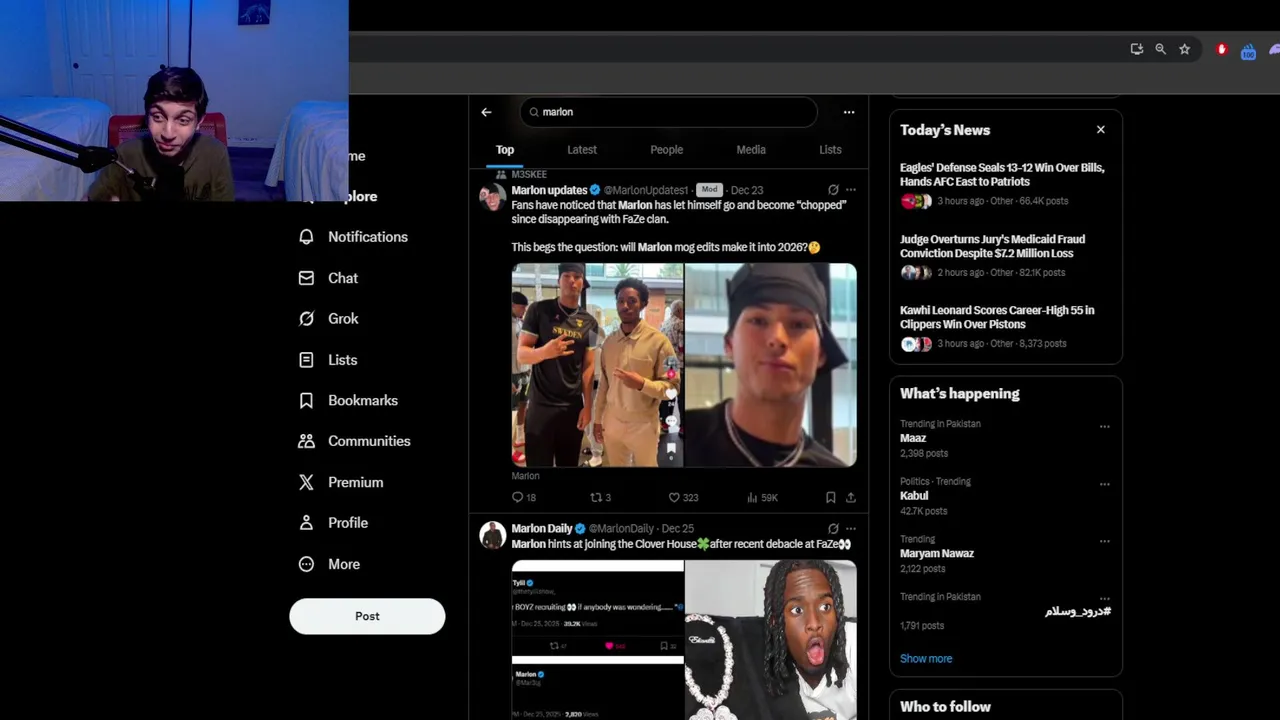
Task: Click the search field containing marlon
Action: (x=668, y=112)
